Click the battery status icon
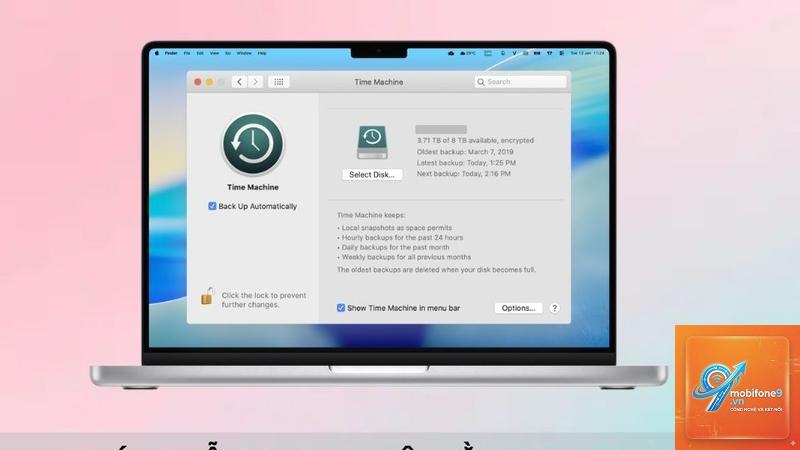This screenshot has height=450, width=800. point(537,53)
